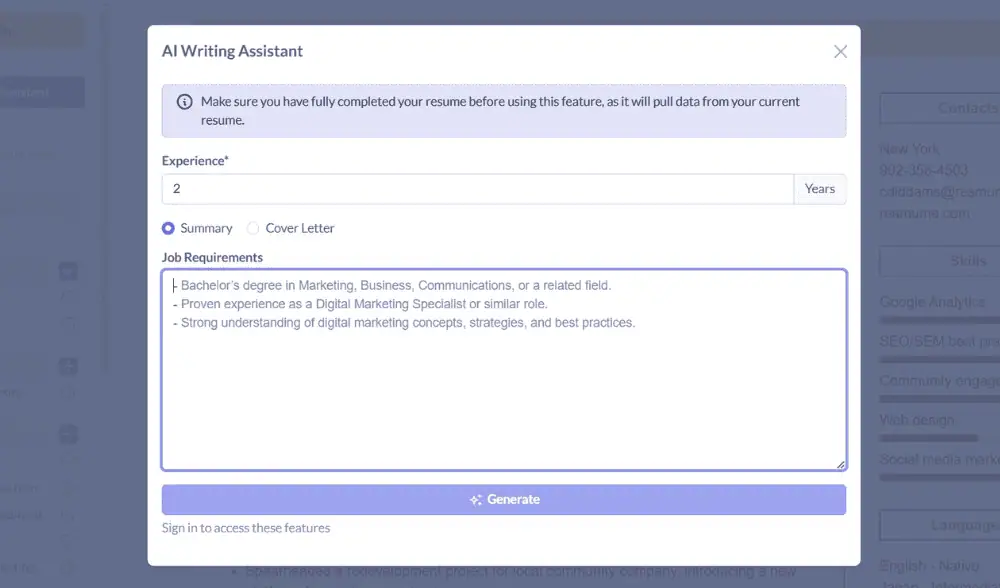Click the Google Analytics skill level bar
The image size is (1000, 588).
(938, 320)
